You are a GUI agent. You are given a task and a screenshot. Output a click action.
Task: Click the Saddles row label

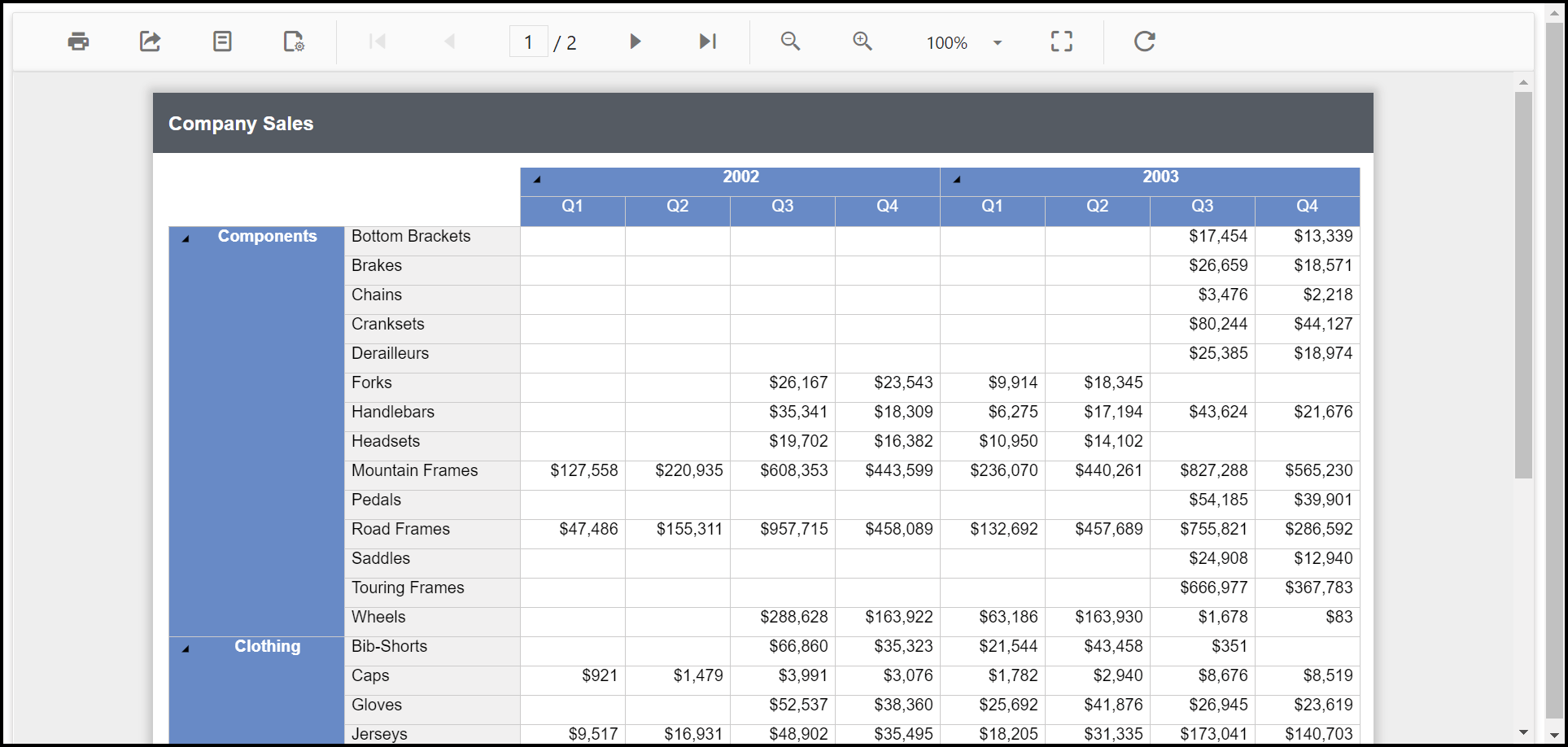click(x=381, y=558)
